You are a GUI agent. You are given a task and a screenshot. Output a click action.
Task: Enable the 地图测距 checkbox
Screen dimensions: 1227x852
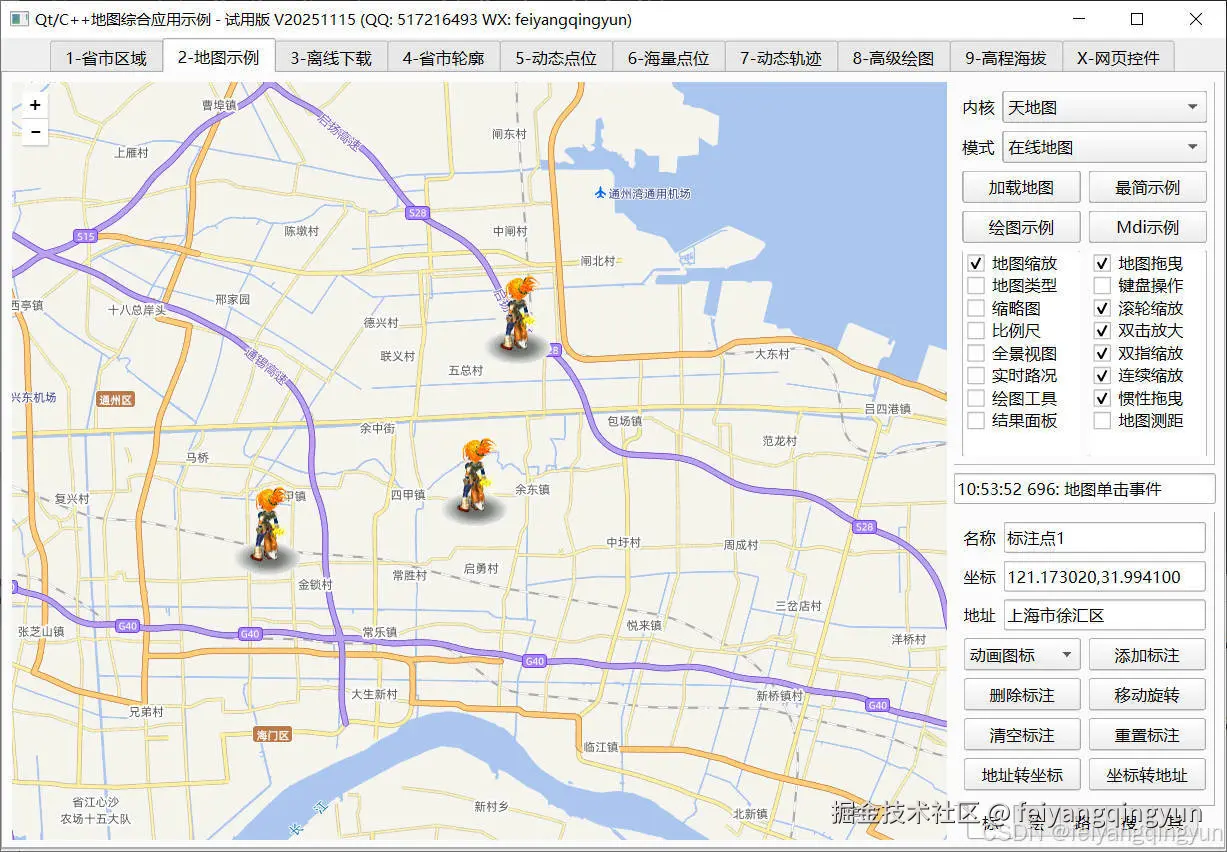tap(1102, 421)
